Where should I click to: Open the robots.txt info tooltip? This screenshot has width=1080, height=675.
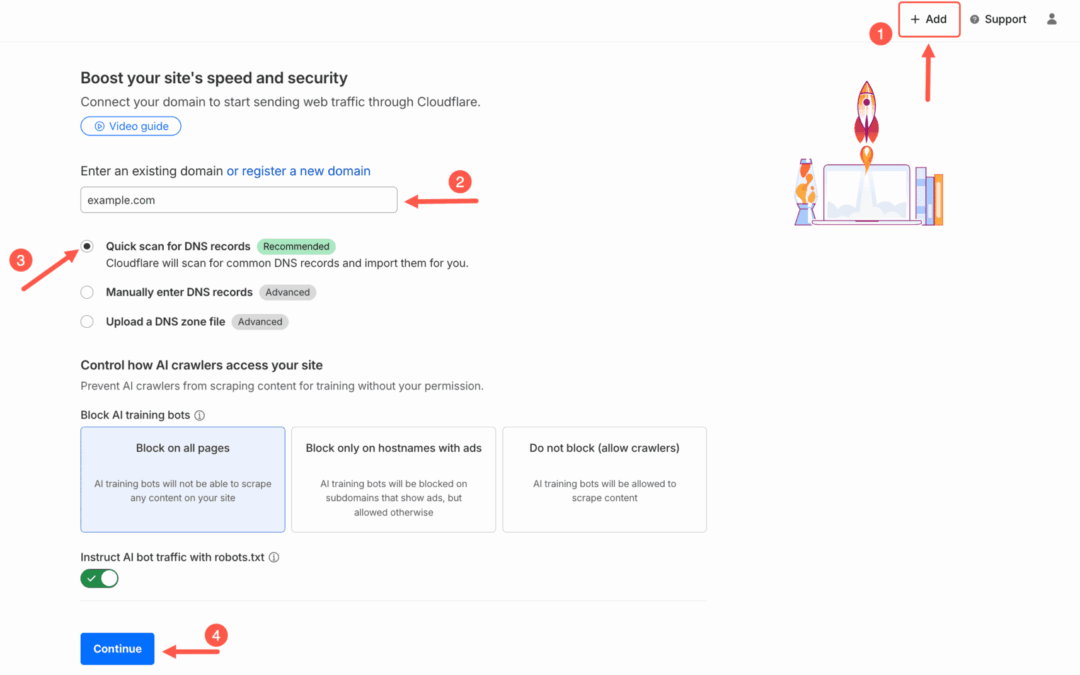click(273, 557)
